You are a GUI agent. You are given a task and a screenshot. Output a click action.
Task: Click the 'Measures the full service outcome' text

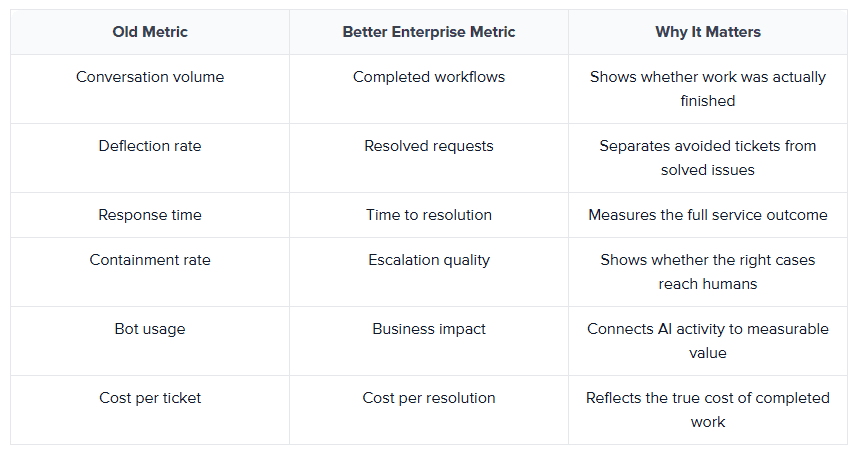(708, 215)
